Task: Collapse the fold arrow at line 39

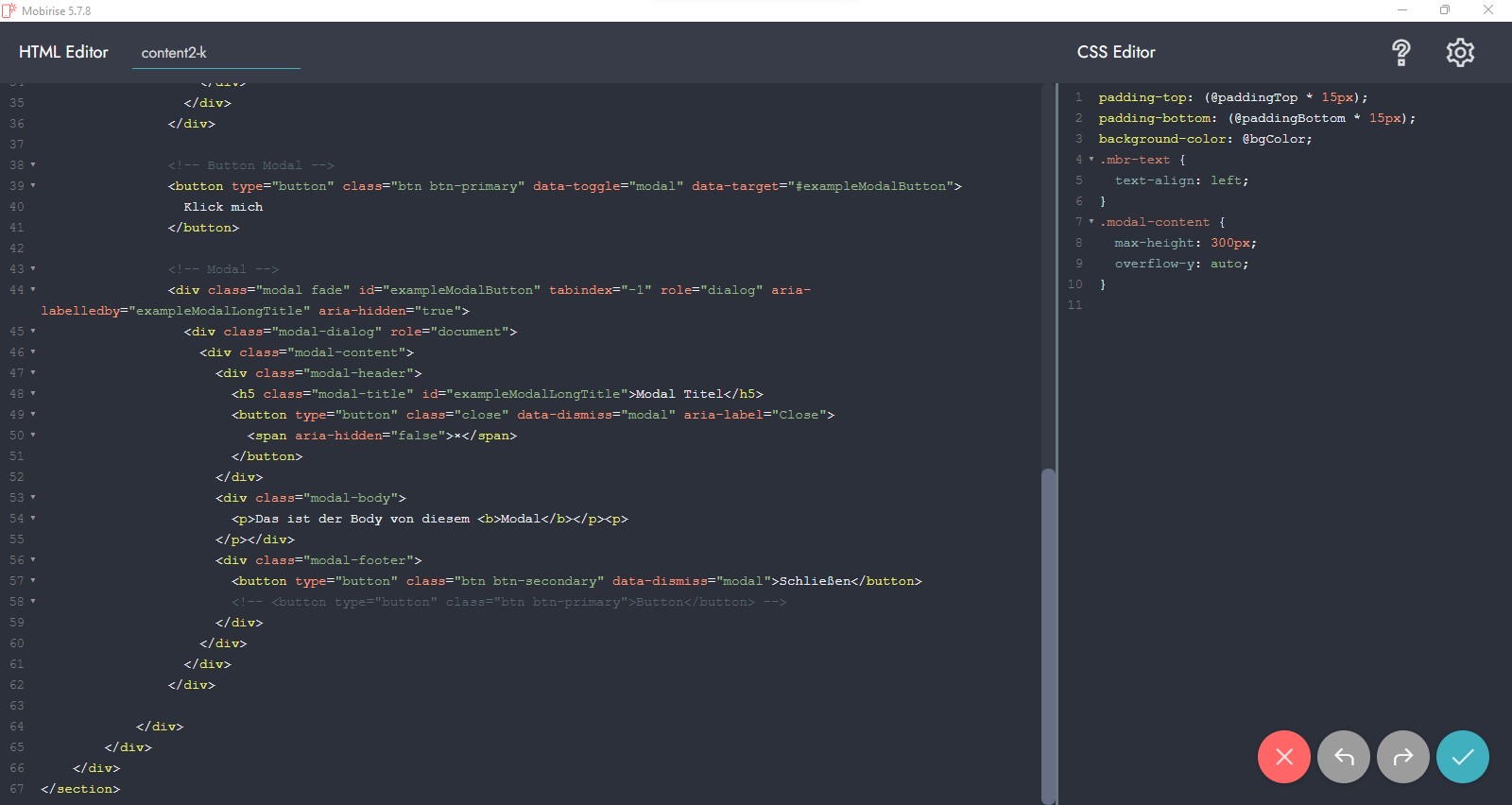Action: click(33, 186)
